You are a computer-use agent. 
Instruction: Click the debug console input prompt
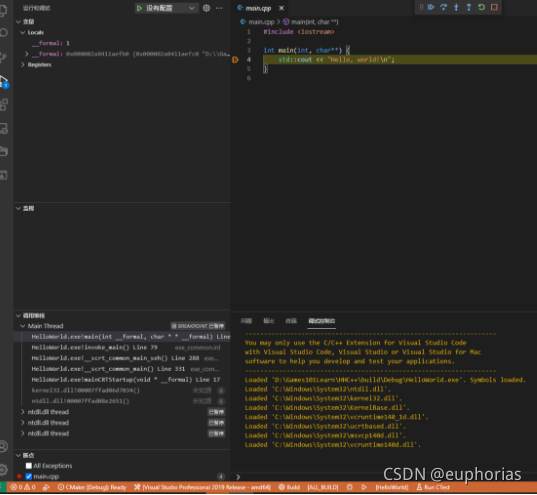coord(384,477)
